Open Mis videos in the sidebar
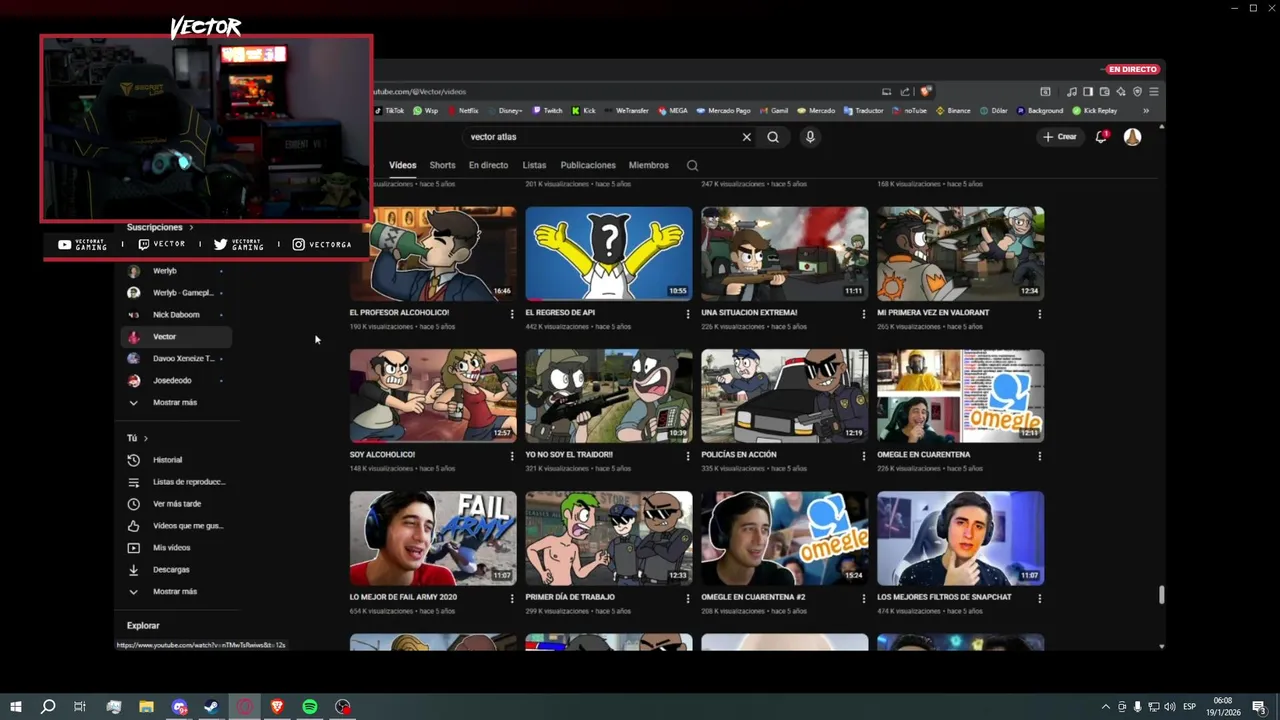The height and width of the screenshot is (720, 1280). pyautogui.click(x=176, y=548)
